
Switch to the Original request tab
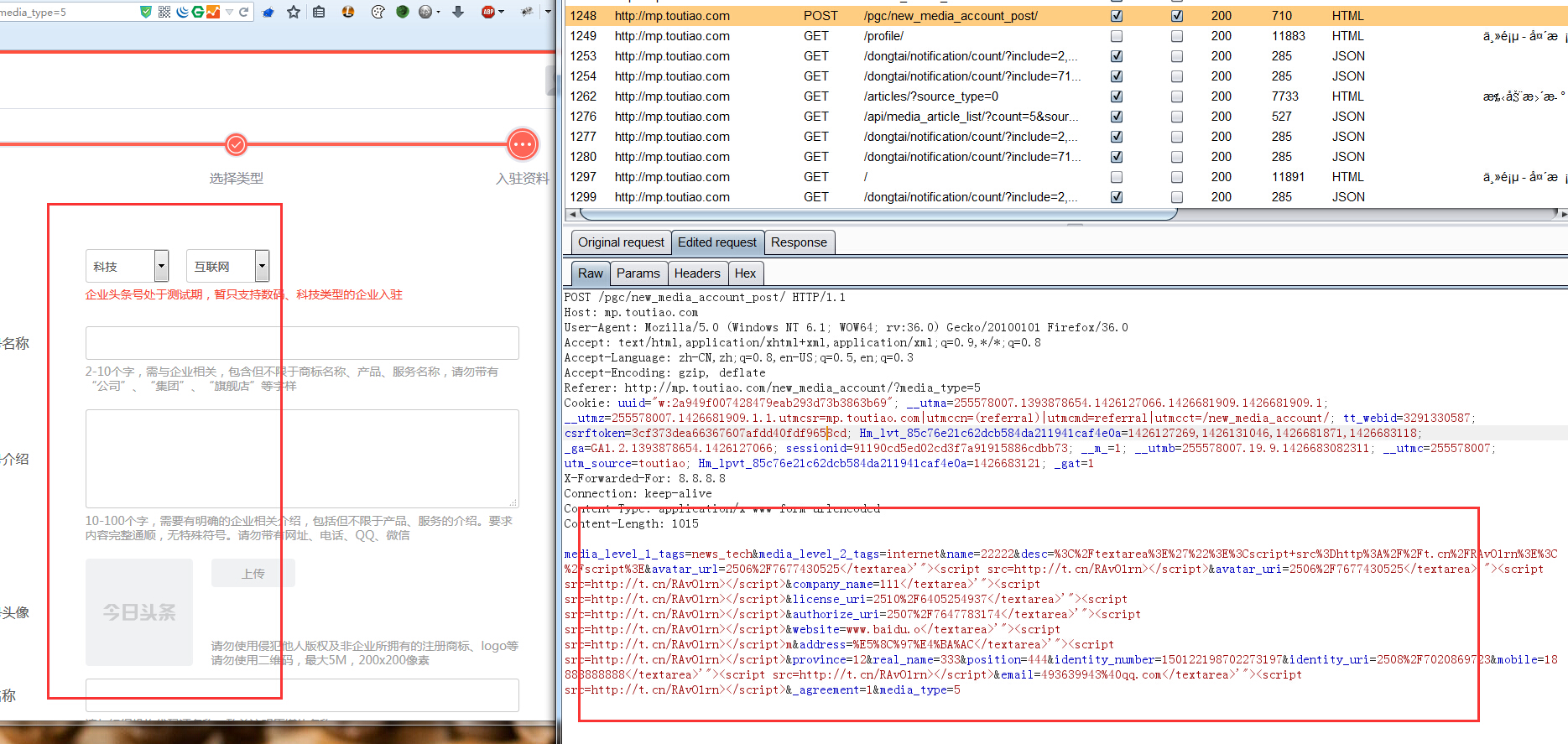(621, 242)
